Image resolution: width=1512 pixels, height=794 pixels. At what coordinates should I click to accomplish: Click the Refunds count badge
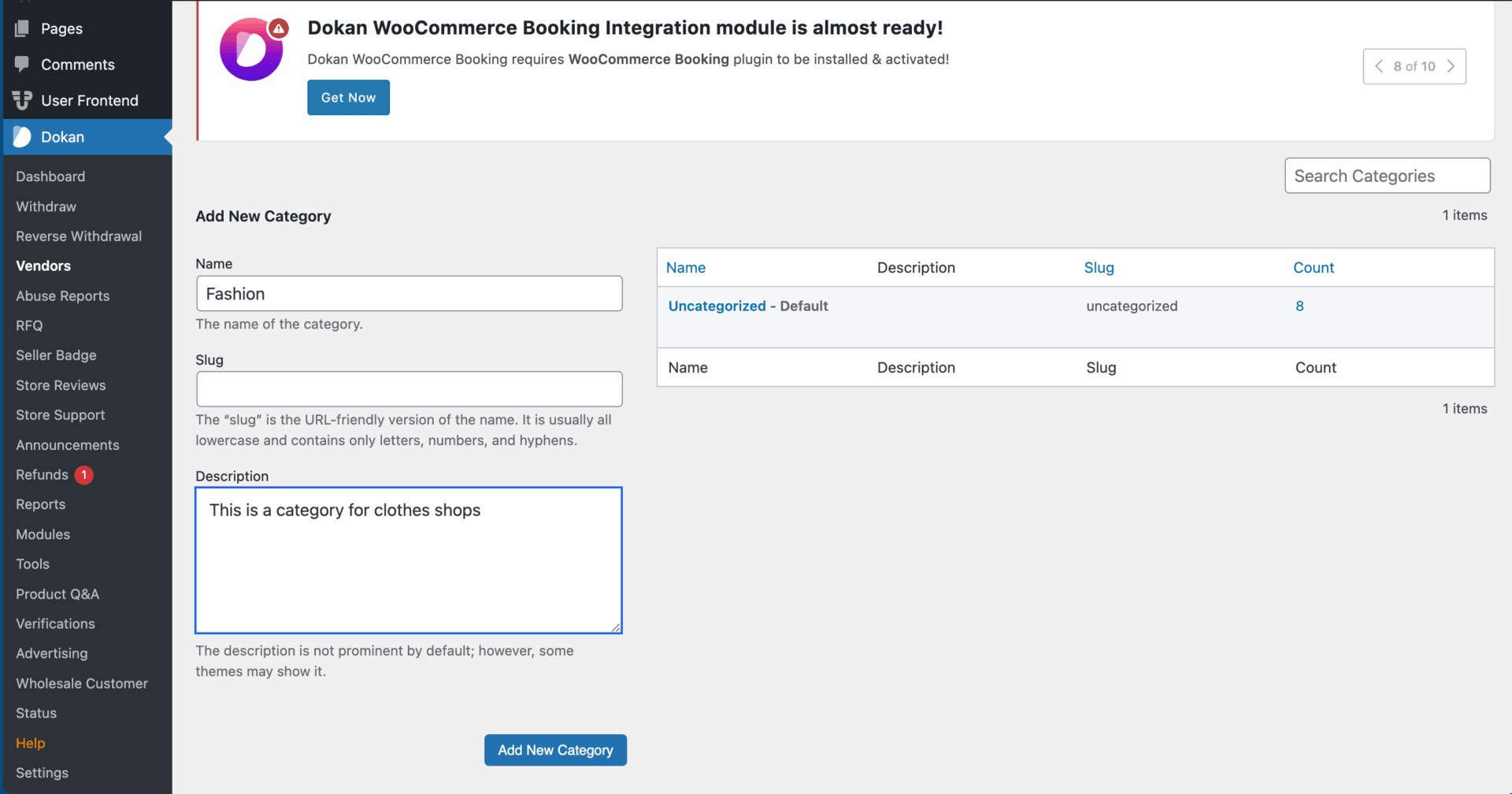[x=83, y=475]
